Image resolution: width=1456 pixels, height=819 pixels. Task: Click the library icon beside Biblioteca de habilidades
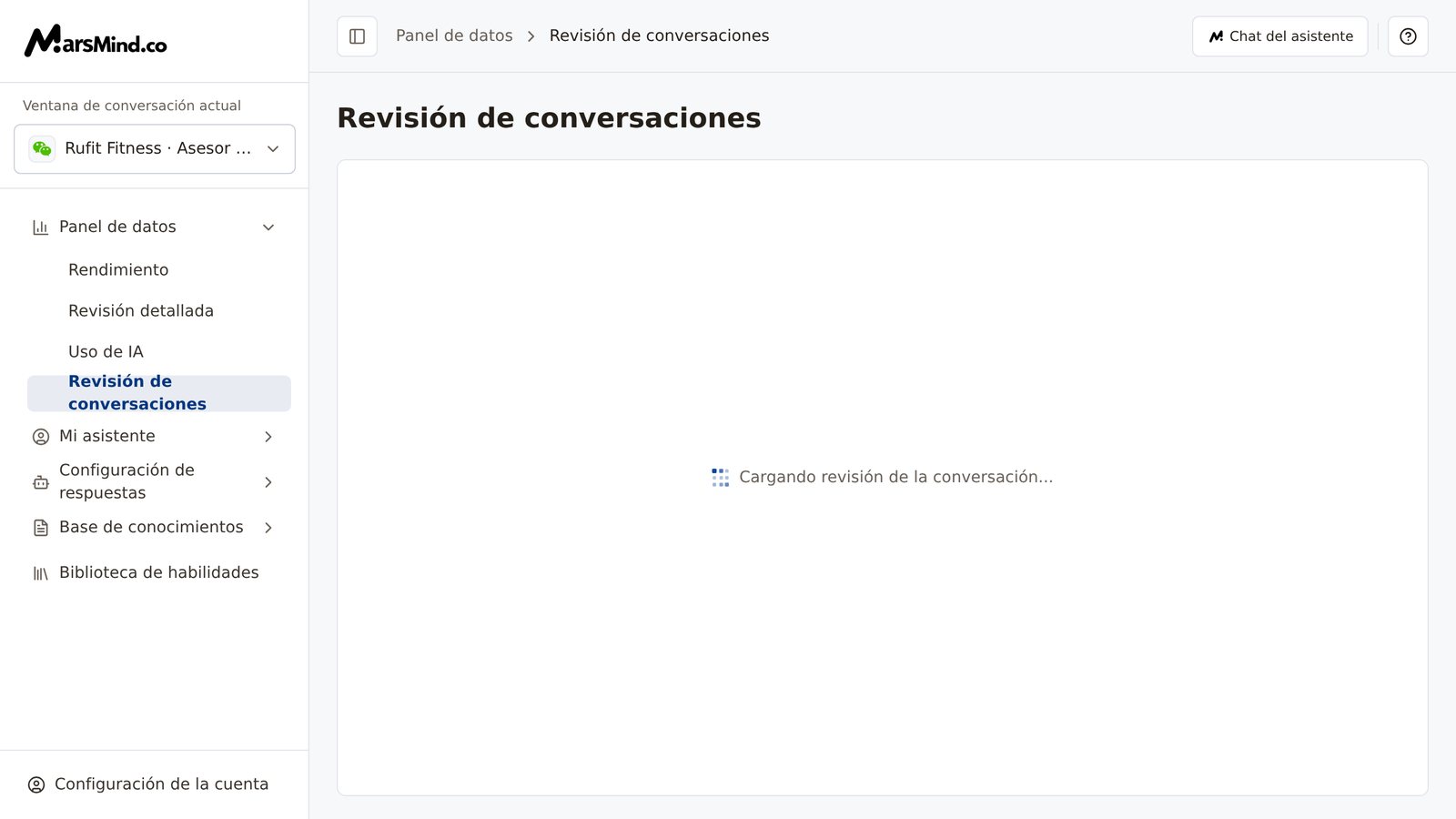tap(40, 573)
